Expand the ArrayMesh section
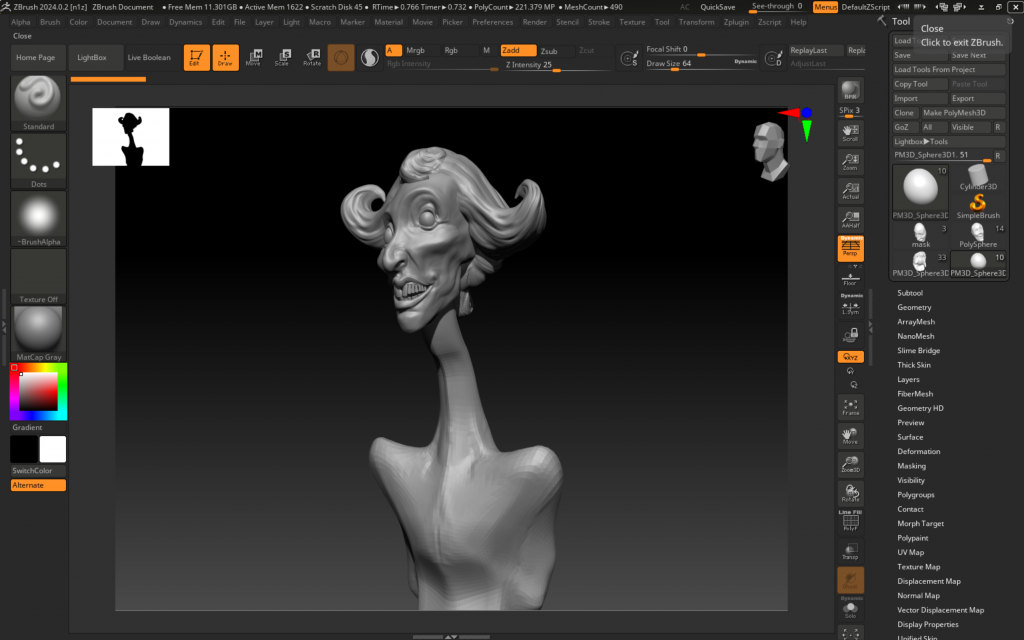 click(916, 321)
